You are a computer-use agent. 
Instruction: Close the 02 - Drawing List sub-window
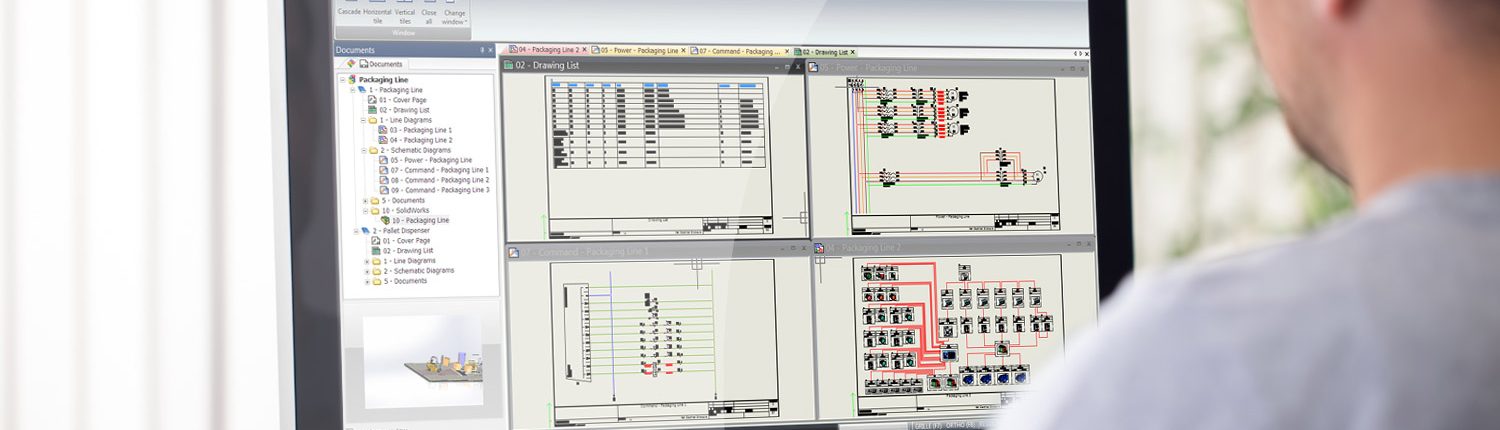pyautogui.click(x=797, y=67)
